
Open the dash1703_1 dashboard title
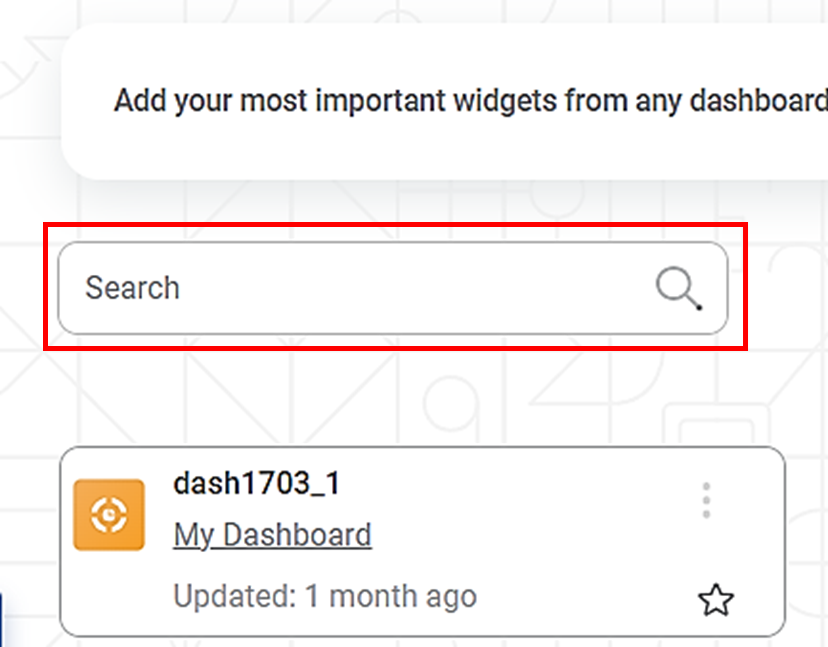pyautogui.click(x=256, y=484)
